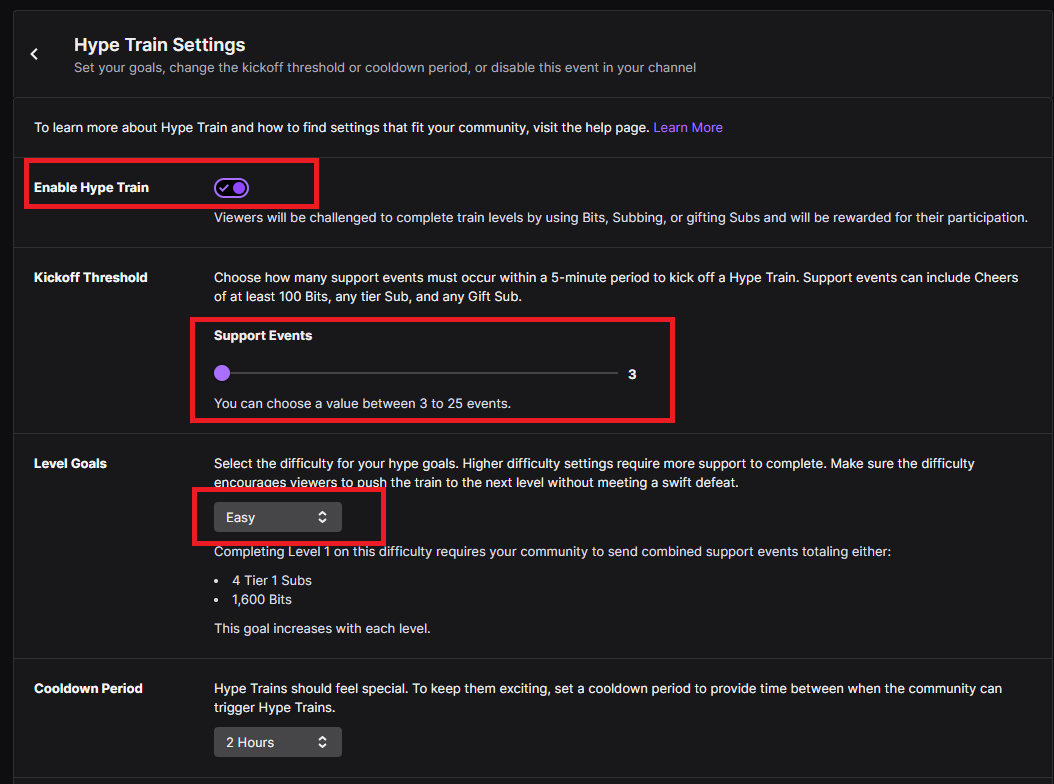1054x784 pixels.
Task: Click the Enable Hype Train label
Action: (91, 188)
